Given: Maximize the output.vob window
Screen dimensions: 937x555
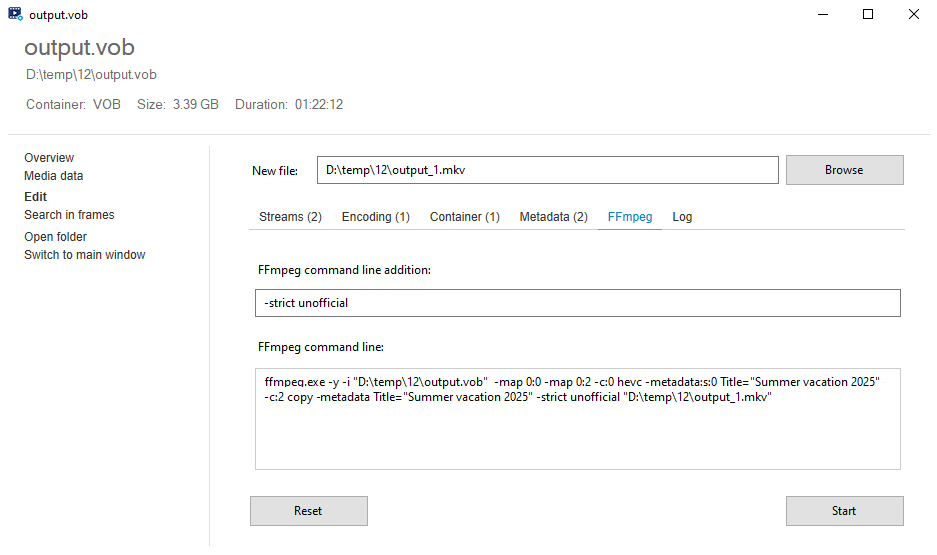Looking at the screenshot, I should (x=868, y=14).
